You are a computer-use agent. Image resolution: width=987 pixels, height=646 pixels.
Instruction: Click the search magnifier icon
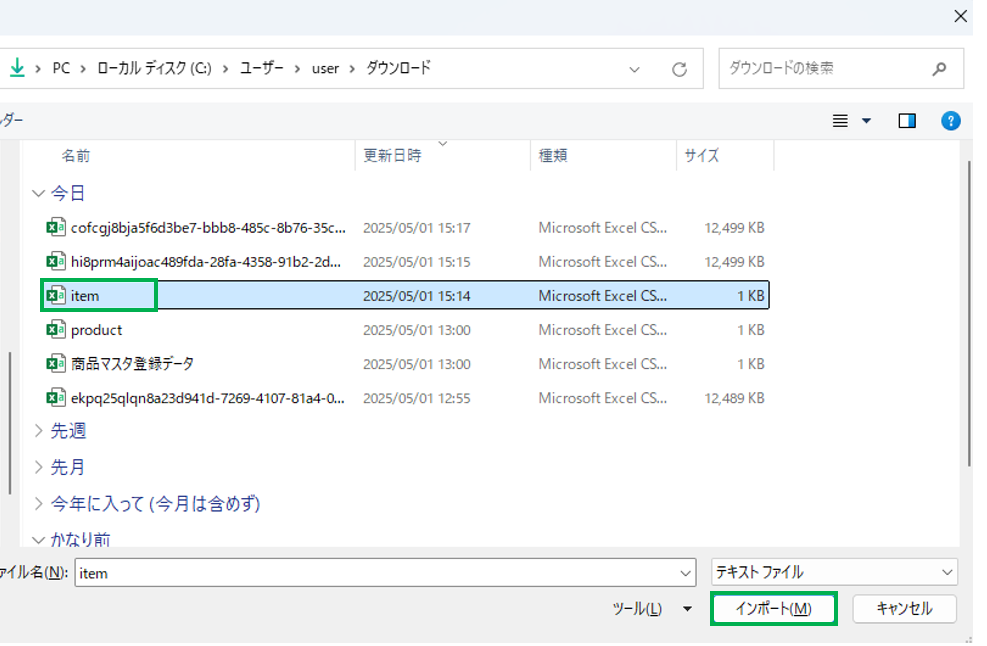point(939,69)
